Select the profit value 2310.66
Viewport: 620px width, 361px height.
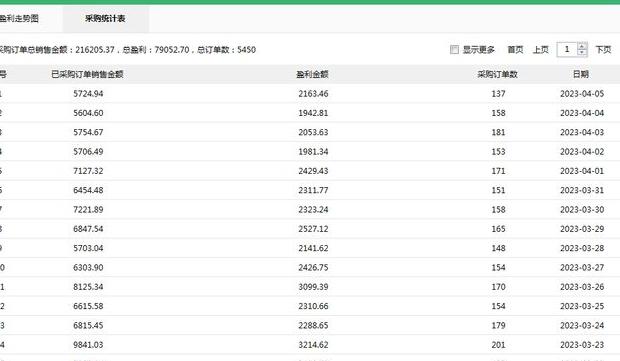coord(313,307)
